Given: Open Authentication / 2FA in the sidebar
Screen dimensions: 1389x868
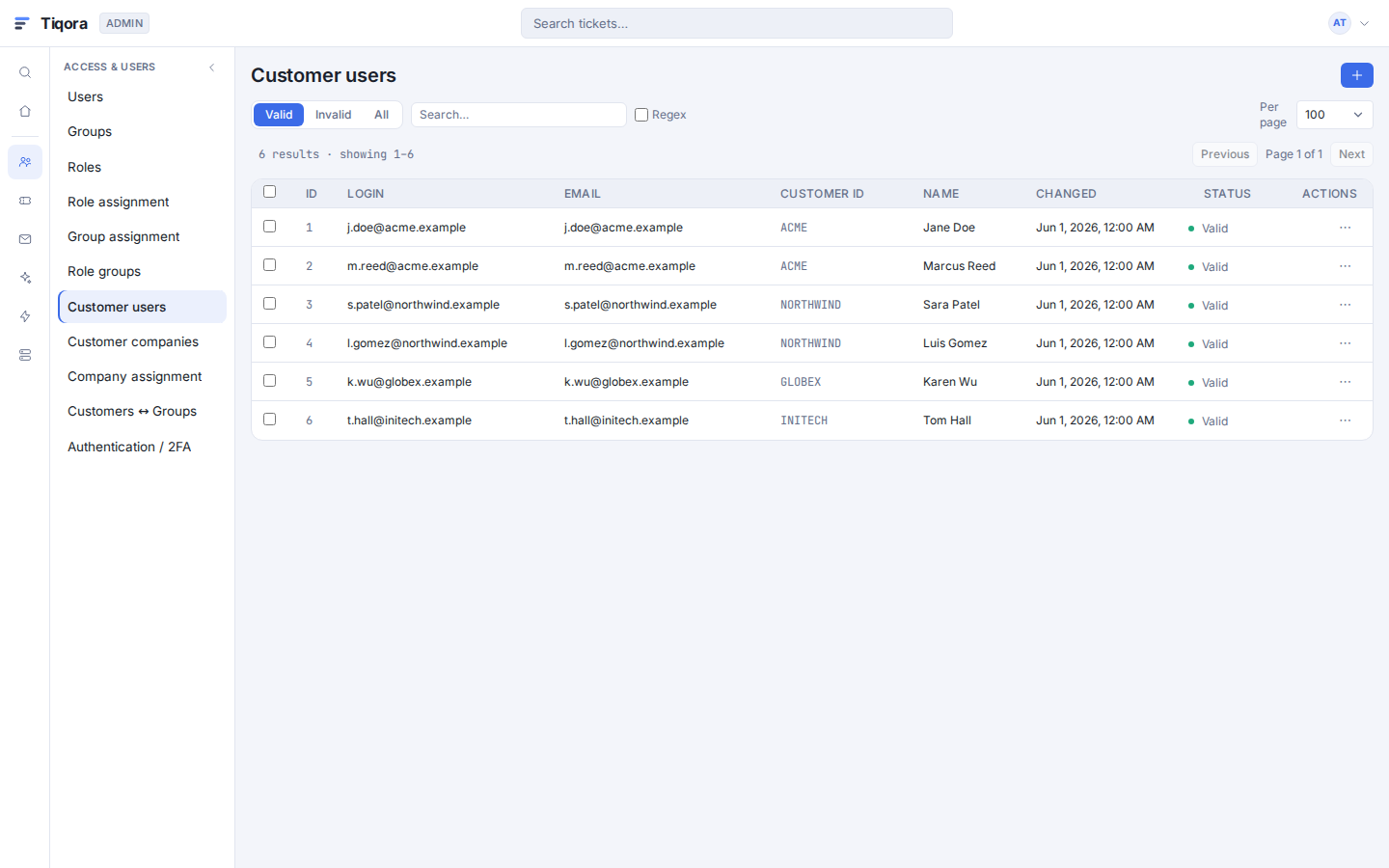Looking at the screenshot, I should 142,447.
